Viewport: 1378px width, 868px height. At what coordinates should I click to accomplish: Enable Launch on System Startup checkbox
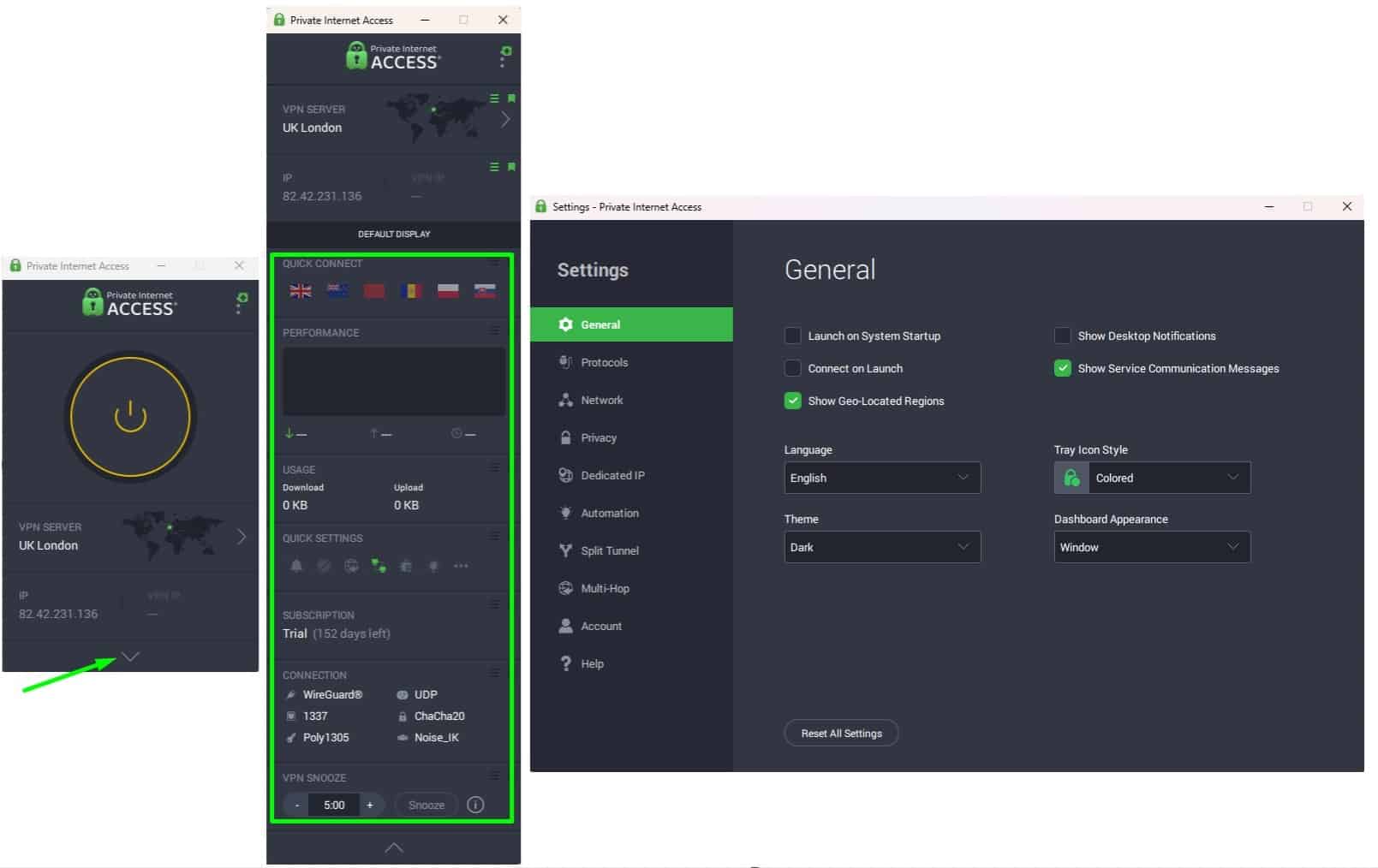point(793,336)
